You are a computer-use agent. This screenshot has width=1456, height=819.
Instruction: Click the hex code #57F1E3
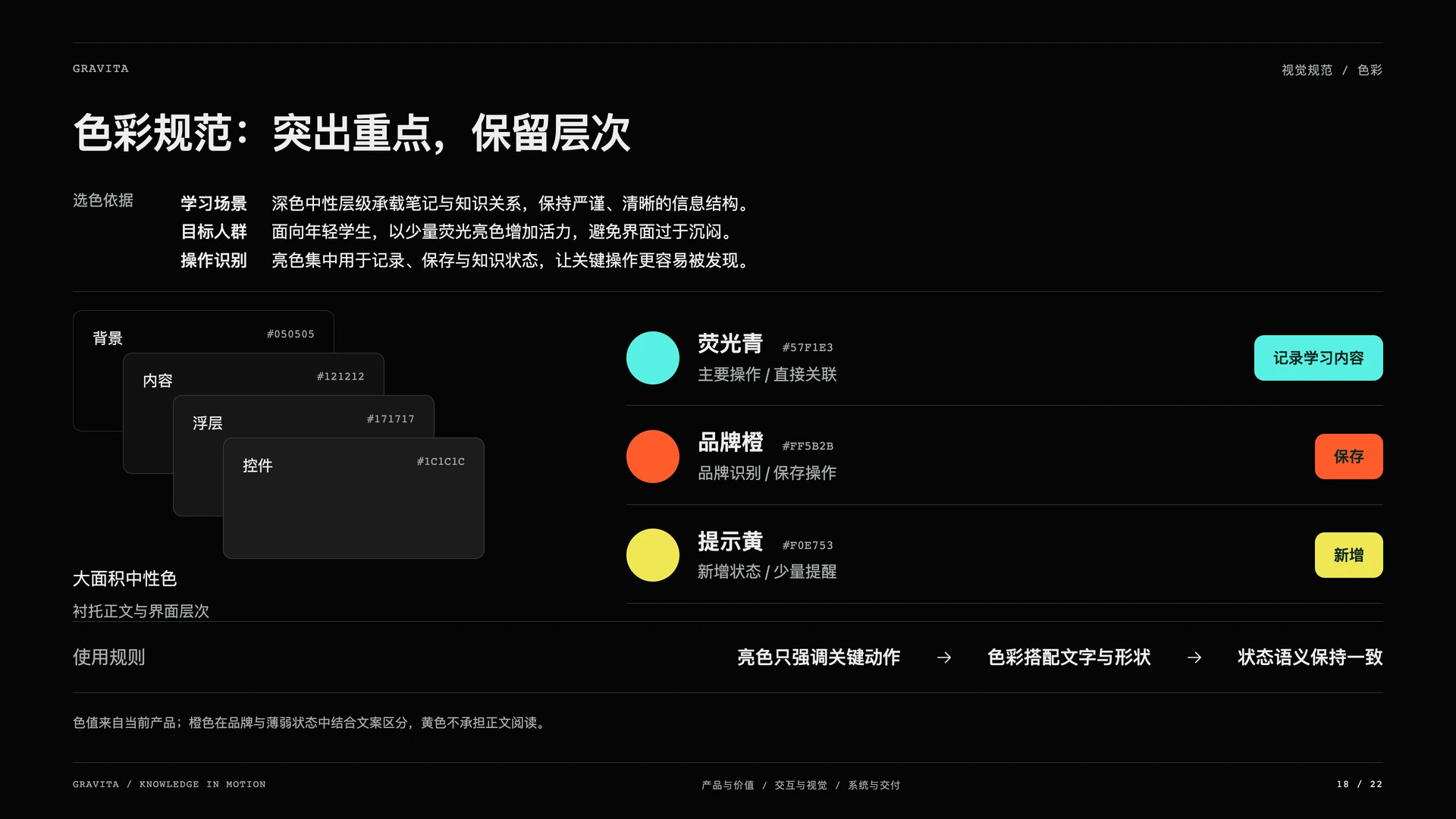pyautogui.click(x=808, y=347)
